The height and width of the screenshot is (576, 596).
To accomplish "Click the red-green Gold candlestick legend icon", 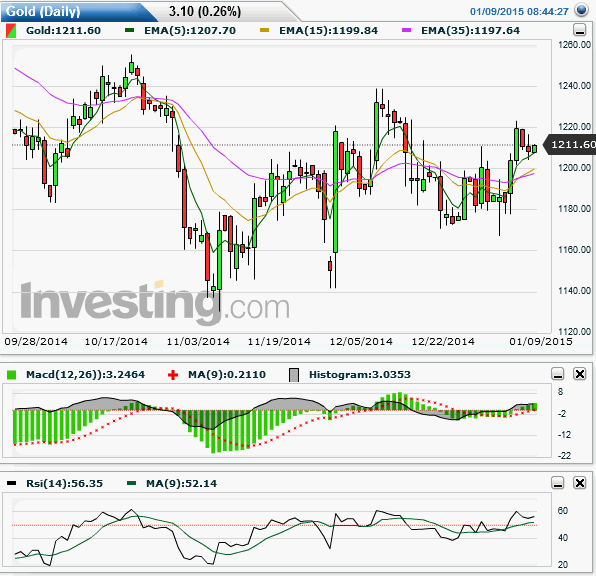I will point(11,31).
